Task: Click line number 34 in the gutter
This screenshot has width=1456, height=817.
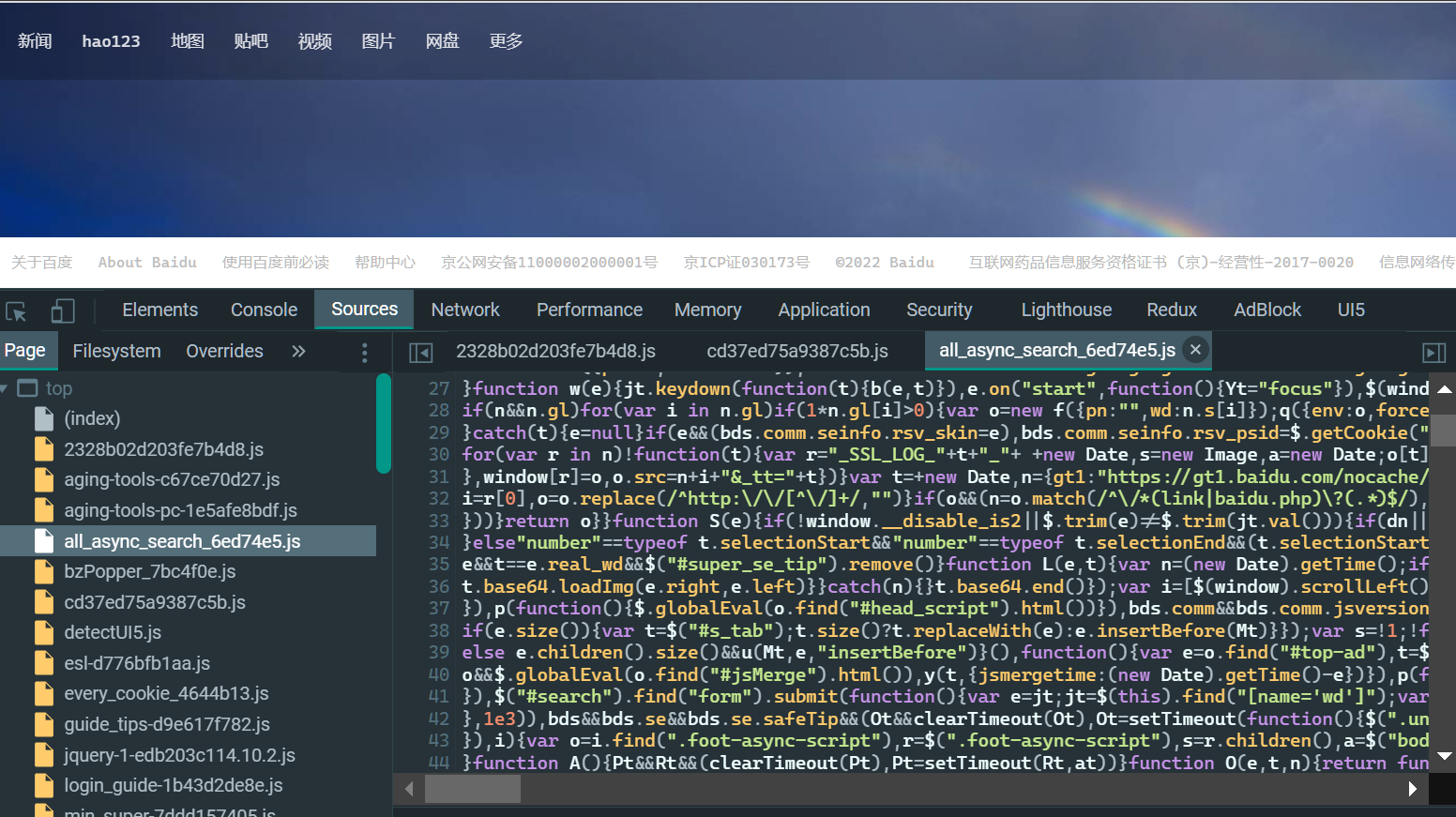Action: 438,542
